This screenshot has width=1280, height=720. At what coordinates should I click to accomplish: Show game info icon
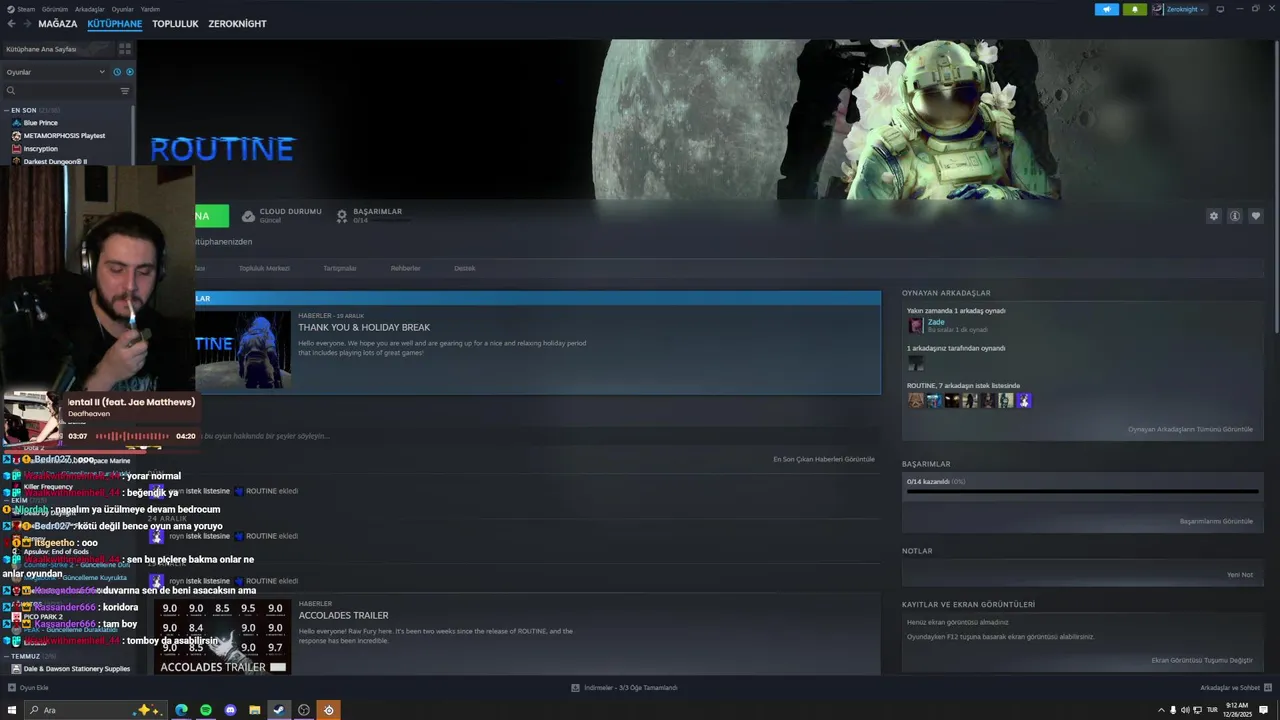pyautogui.click(x=1235, y=216)
